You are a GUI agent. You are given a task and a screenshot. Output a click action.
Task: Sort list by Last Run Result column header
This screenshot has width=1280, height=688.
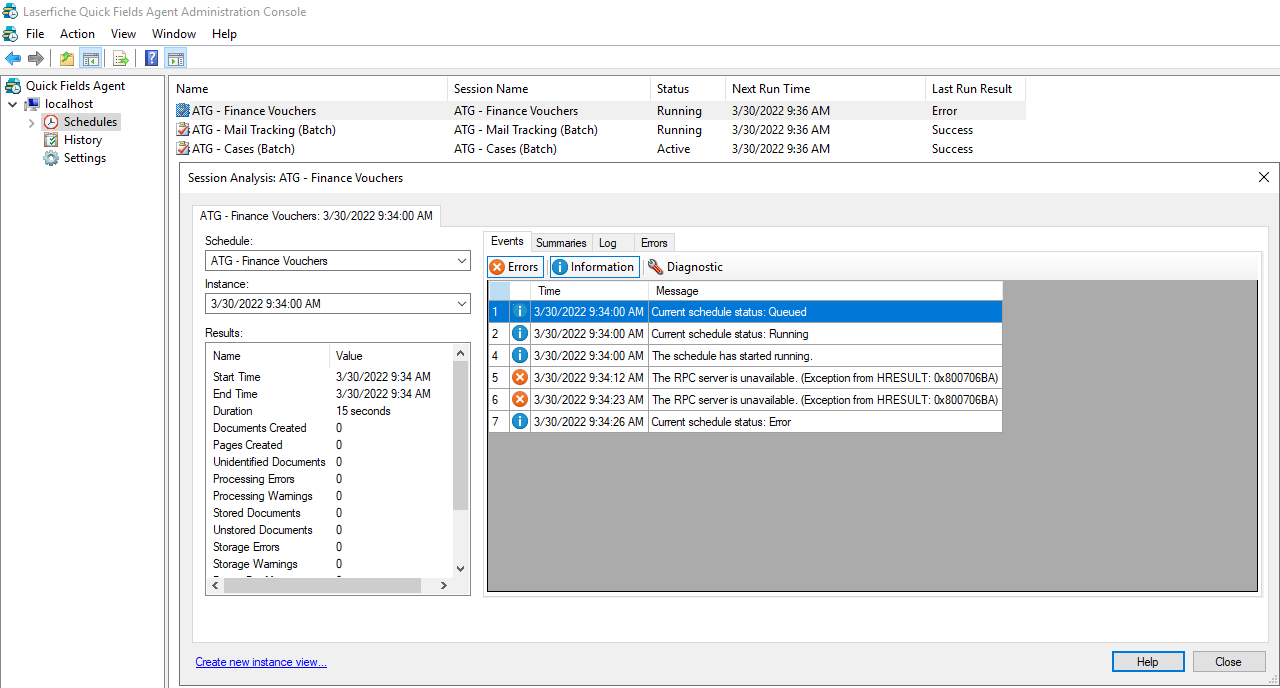975,89
